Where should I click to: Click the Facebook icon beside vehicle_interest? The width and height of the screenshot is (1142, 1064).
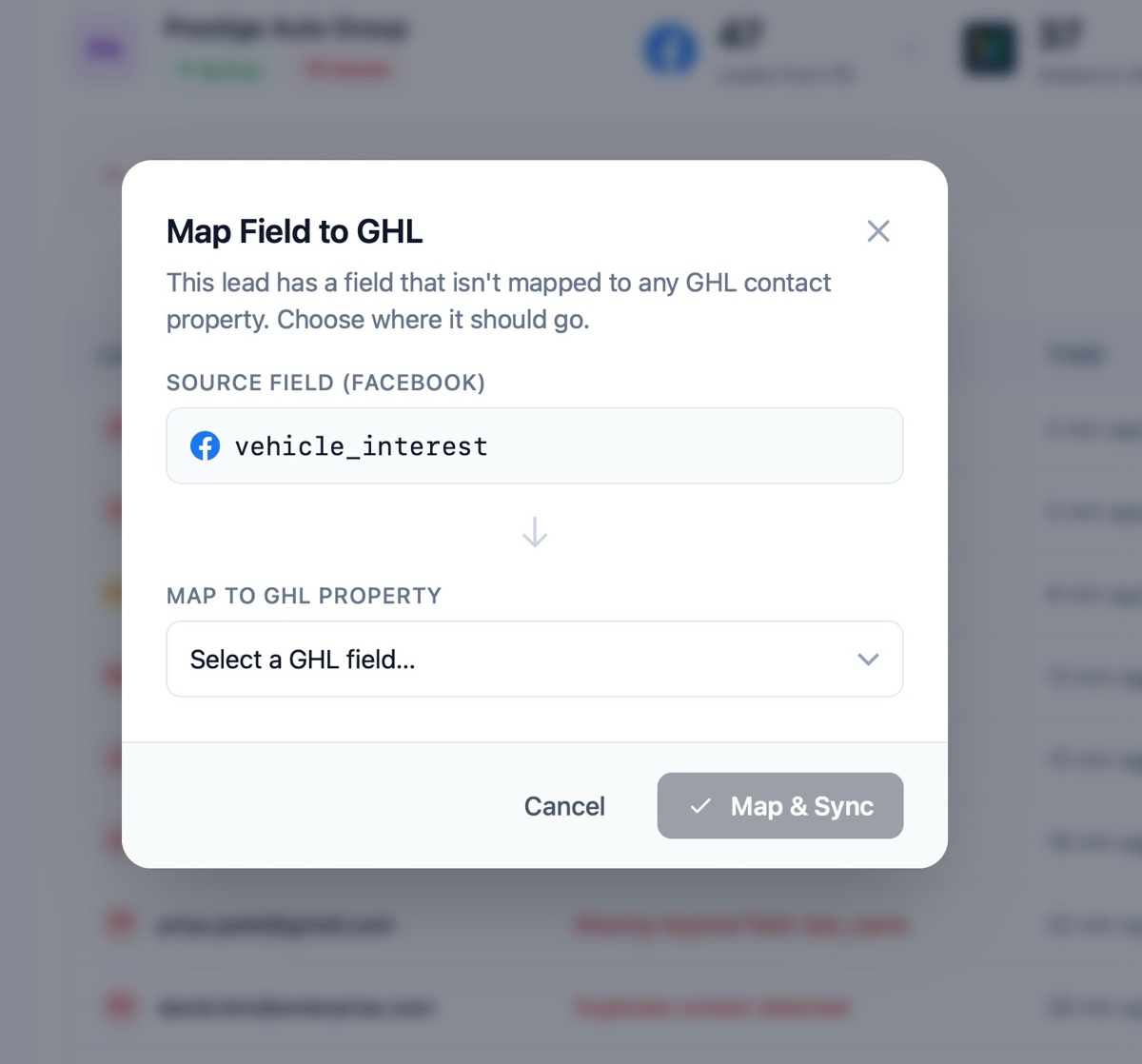(x=206, y=445)
